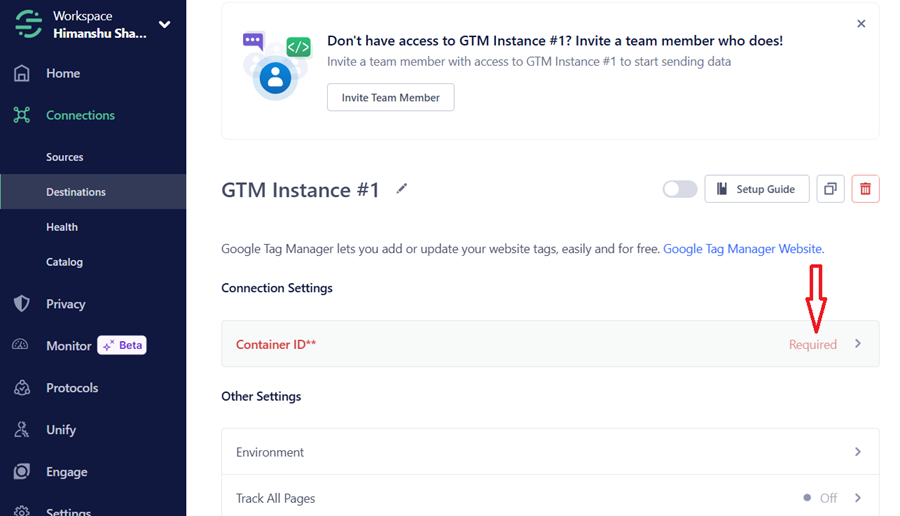900x516 pixels.
Task: Click the Required label on Container ID
Action: 813,344
